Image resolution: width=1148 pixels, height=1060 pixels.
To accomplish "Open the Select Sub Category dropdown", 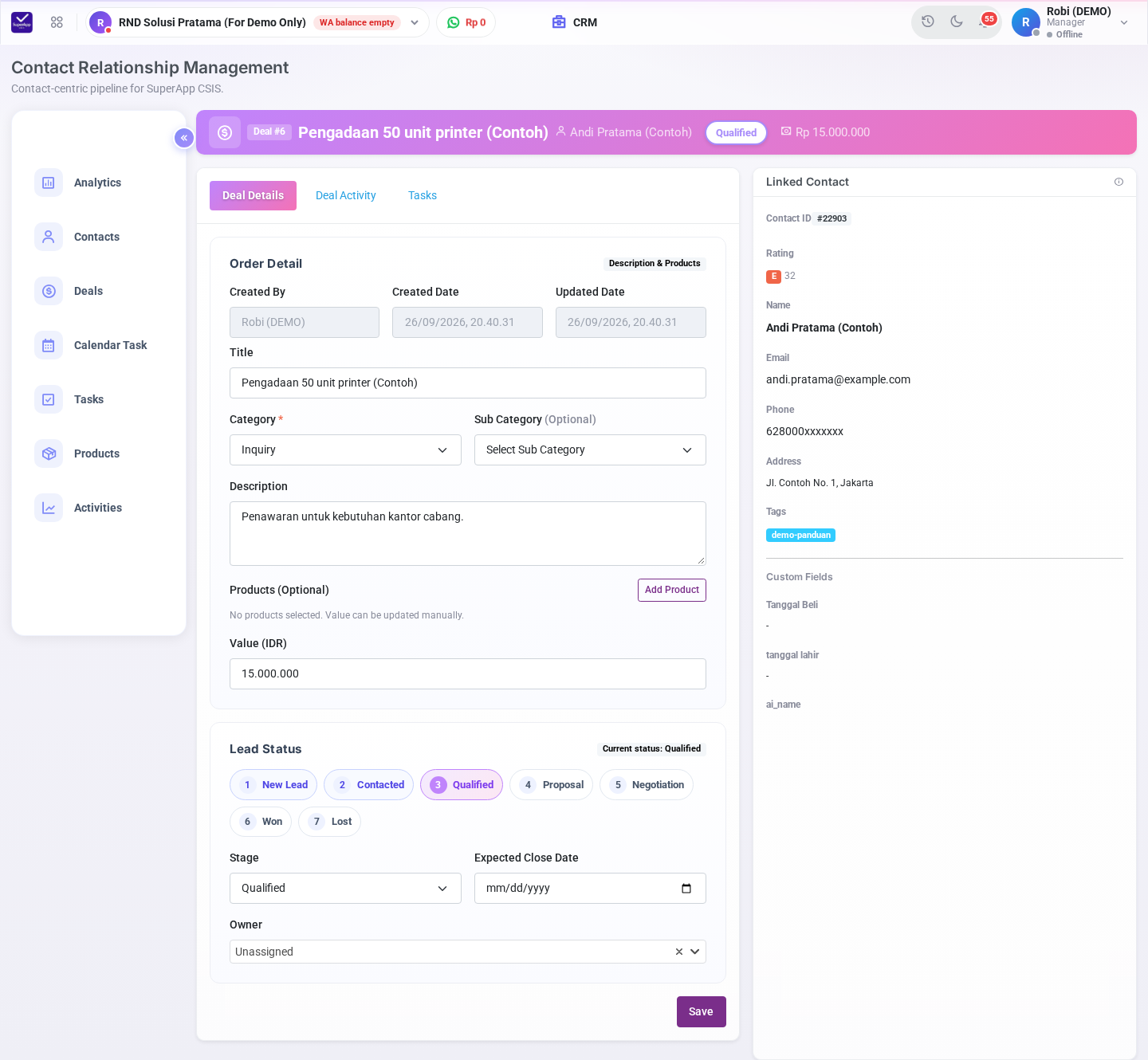I will (590, 450).
